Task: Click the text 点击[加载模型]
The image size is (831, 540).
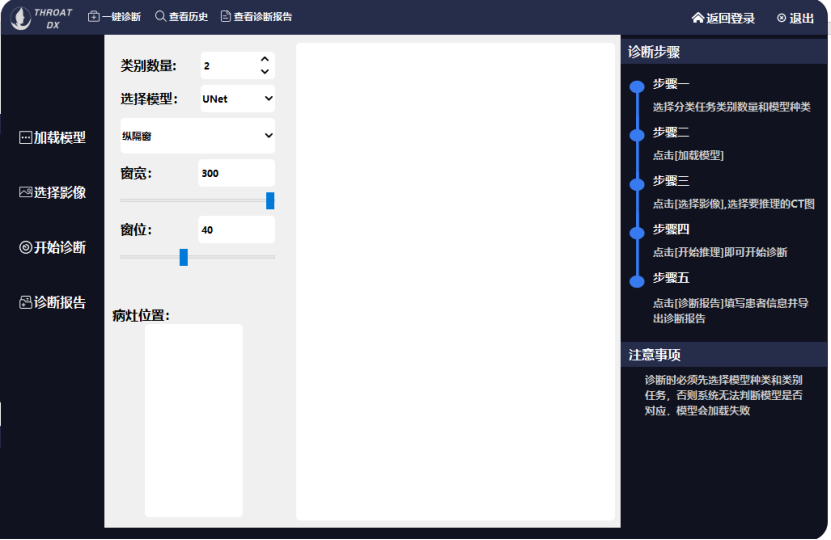Action: point(688,155)
